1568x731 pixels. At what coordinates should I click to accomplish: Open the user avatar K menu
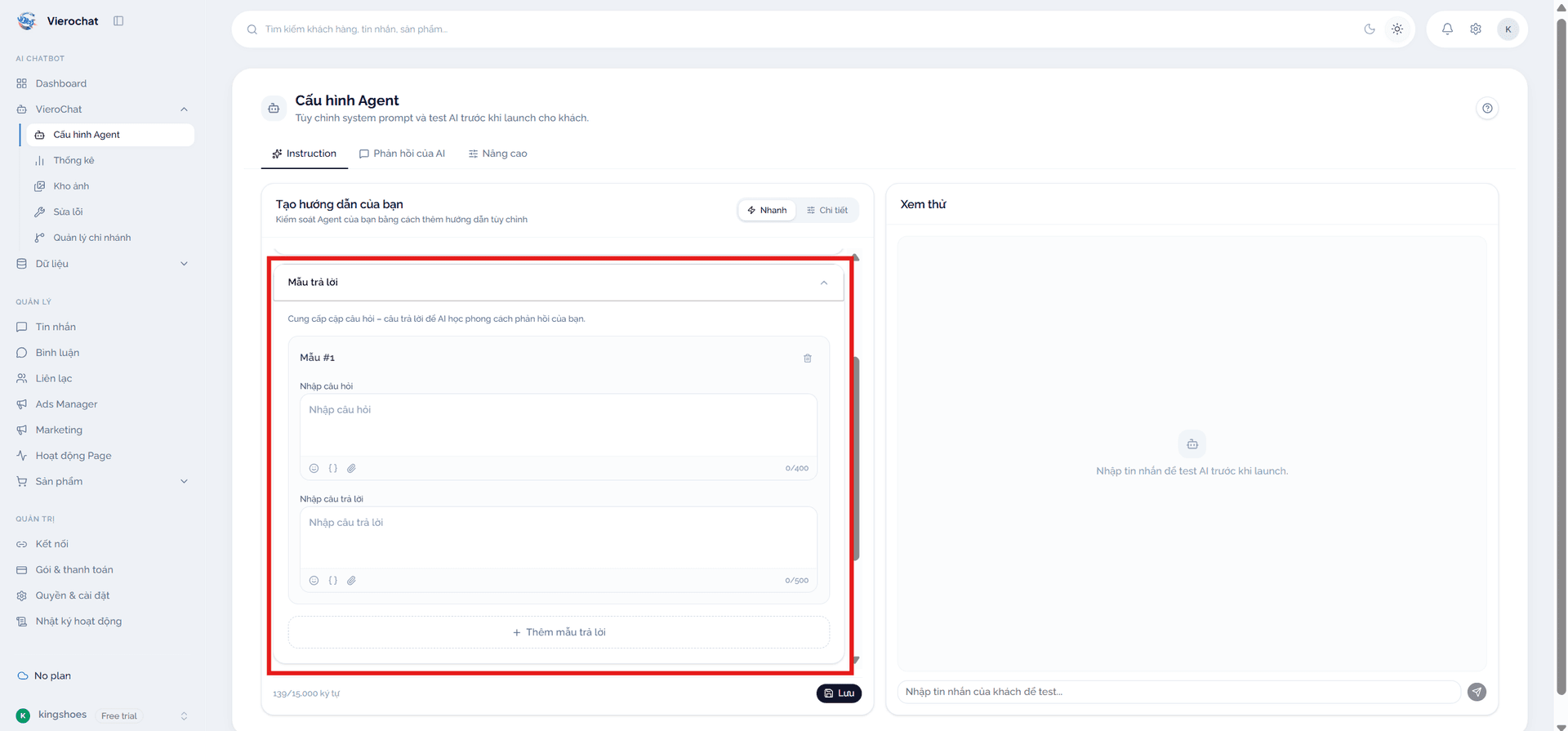coord(1508,29)
